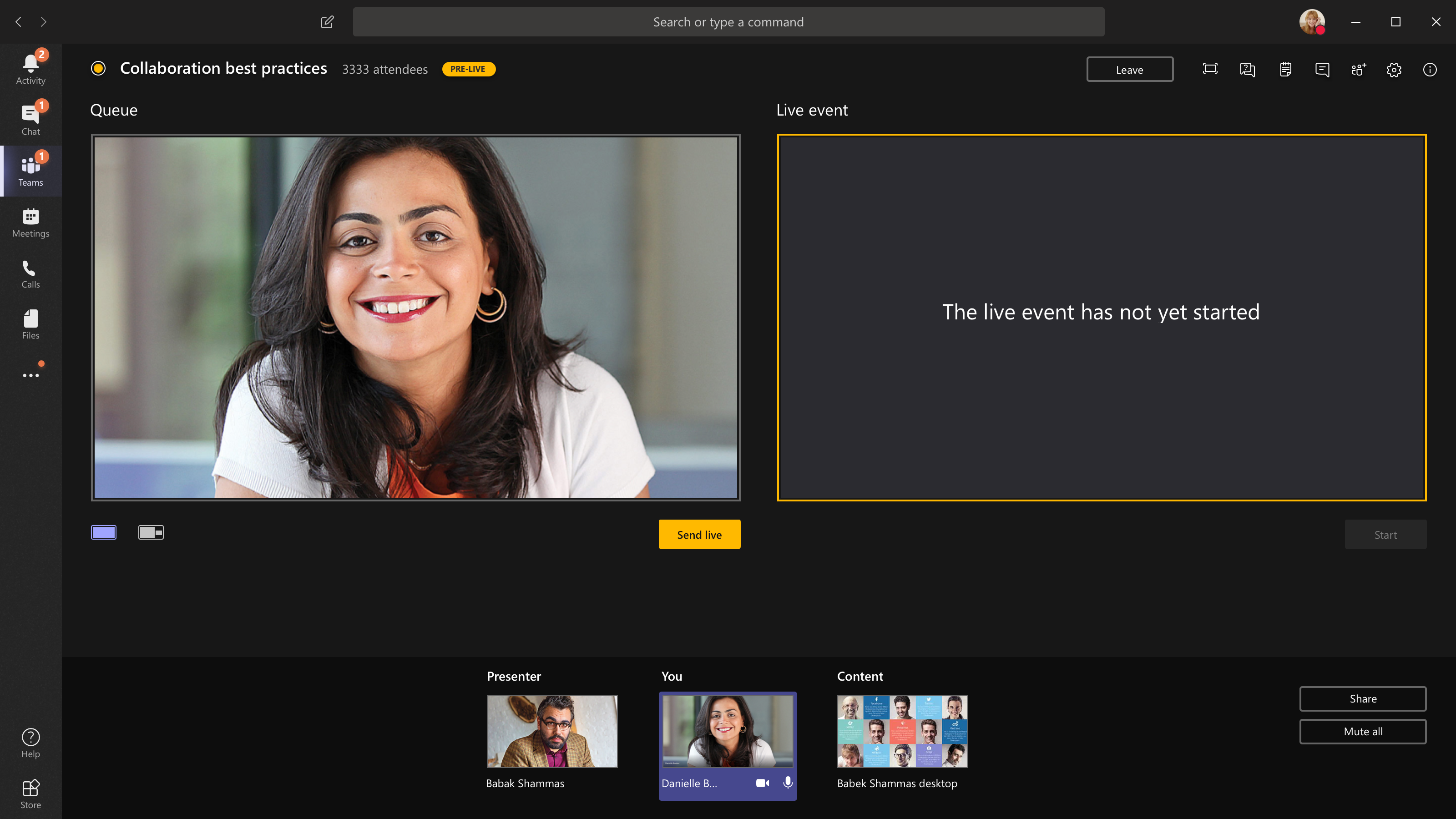Select the picture-in-picture layout toggle
The image size is (1456, 819).
[150, 532]
